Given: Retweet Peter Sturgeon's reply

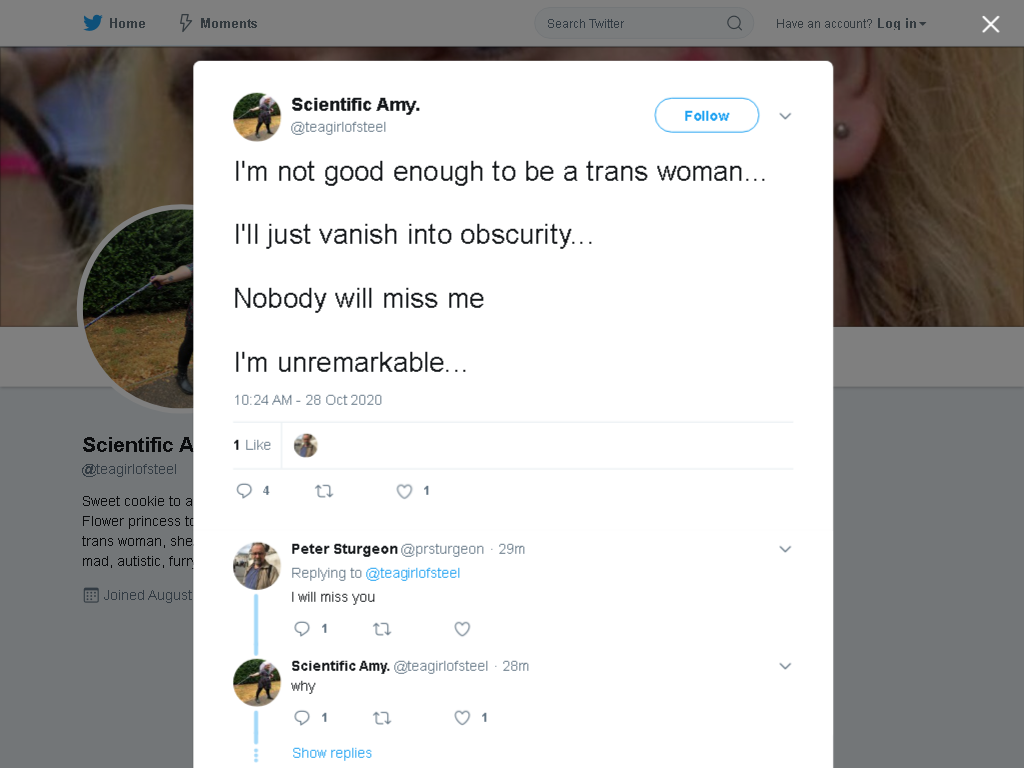Looking at the screenshot, I should [382, 629].
